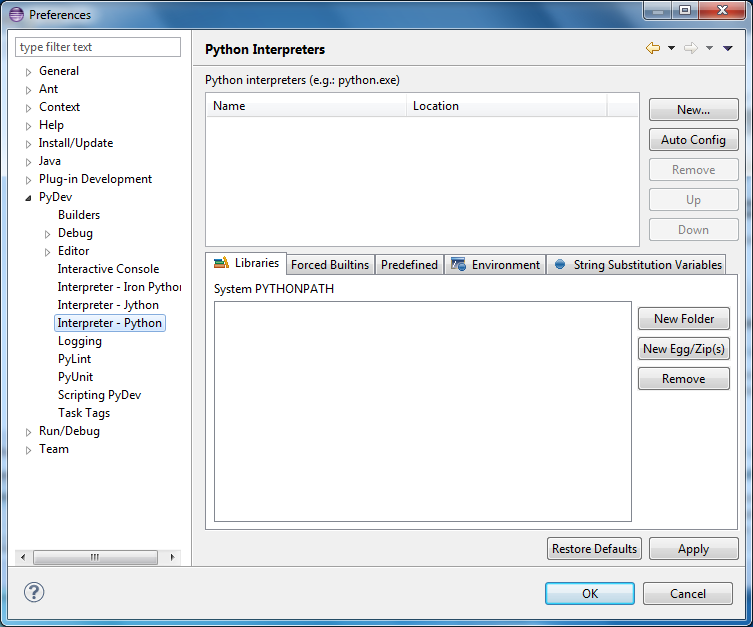Open the forward history dropdown arrow
The height and width of the screenshot is (627, 753).
point(709,48)
